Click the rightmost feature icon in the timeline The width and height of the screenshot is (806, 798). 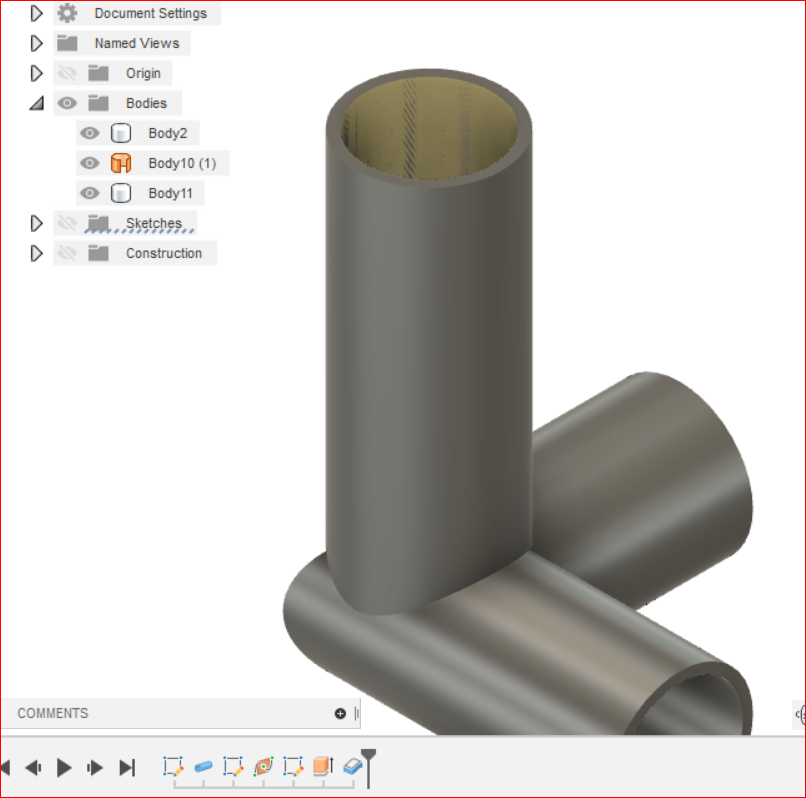coord(351,767)
